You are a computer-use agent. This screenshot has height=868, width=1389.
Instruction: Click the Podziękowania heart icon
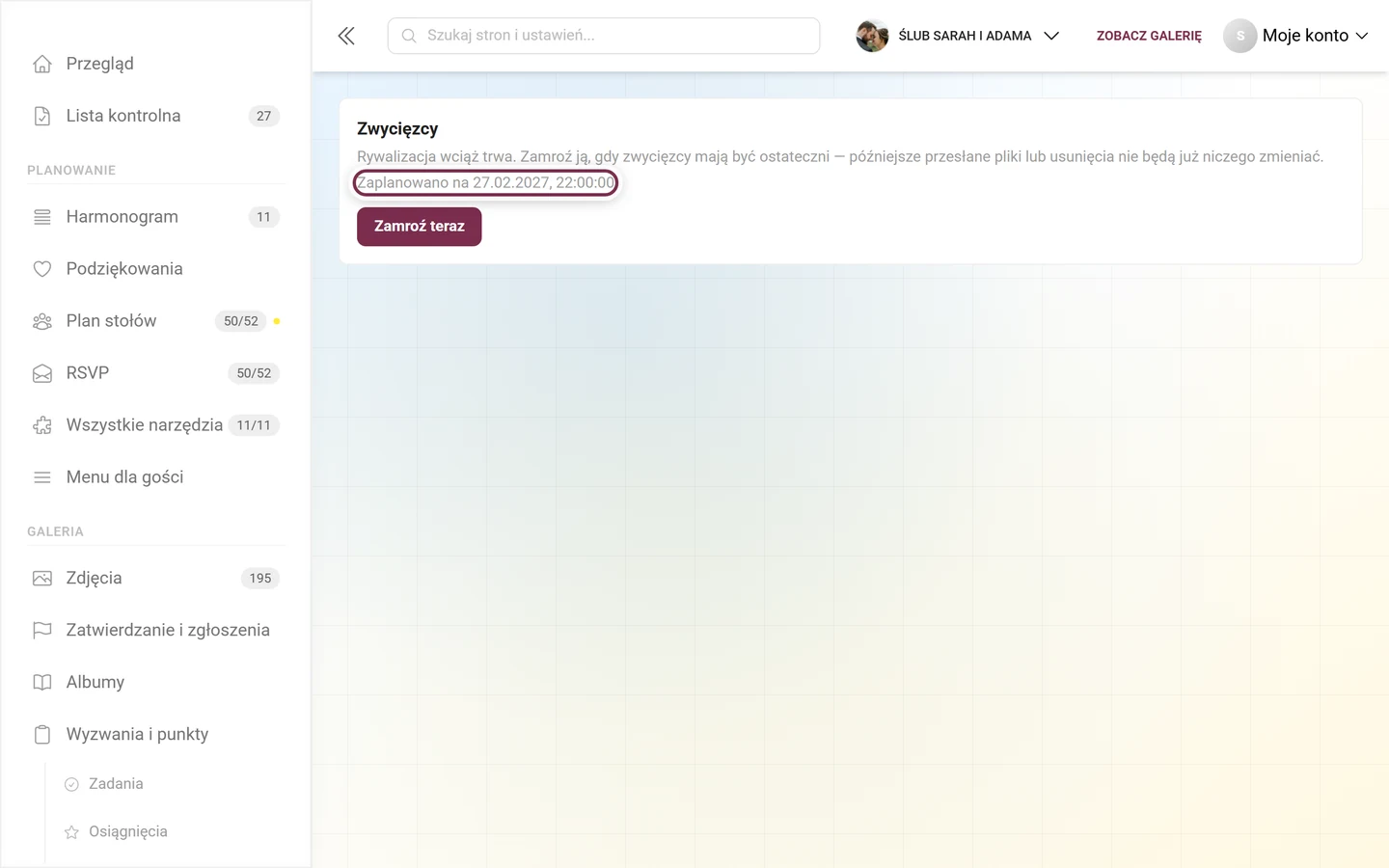point(42,269)
